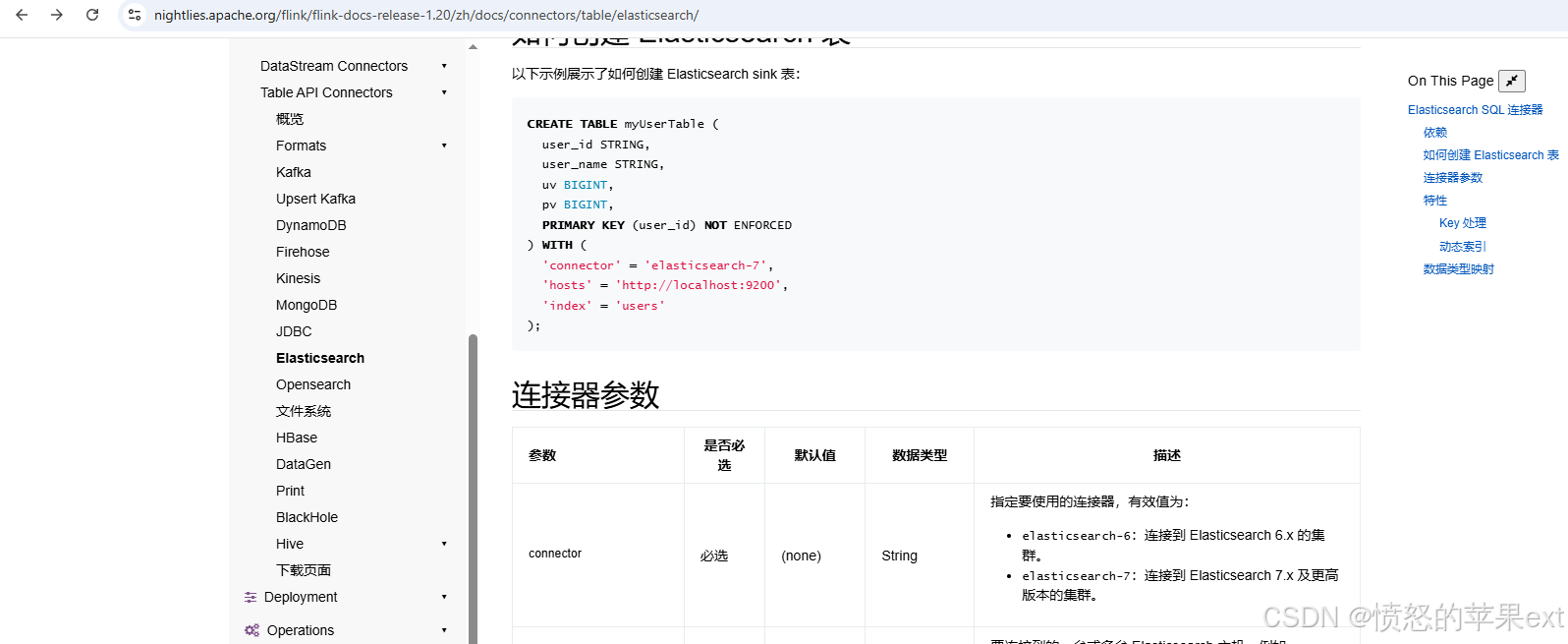The height and width of the screenshot is (644, 1568).
Task: Click the 连接器参数 heading
Action: [586, 395]
